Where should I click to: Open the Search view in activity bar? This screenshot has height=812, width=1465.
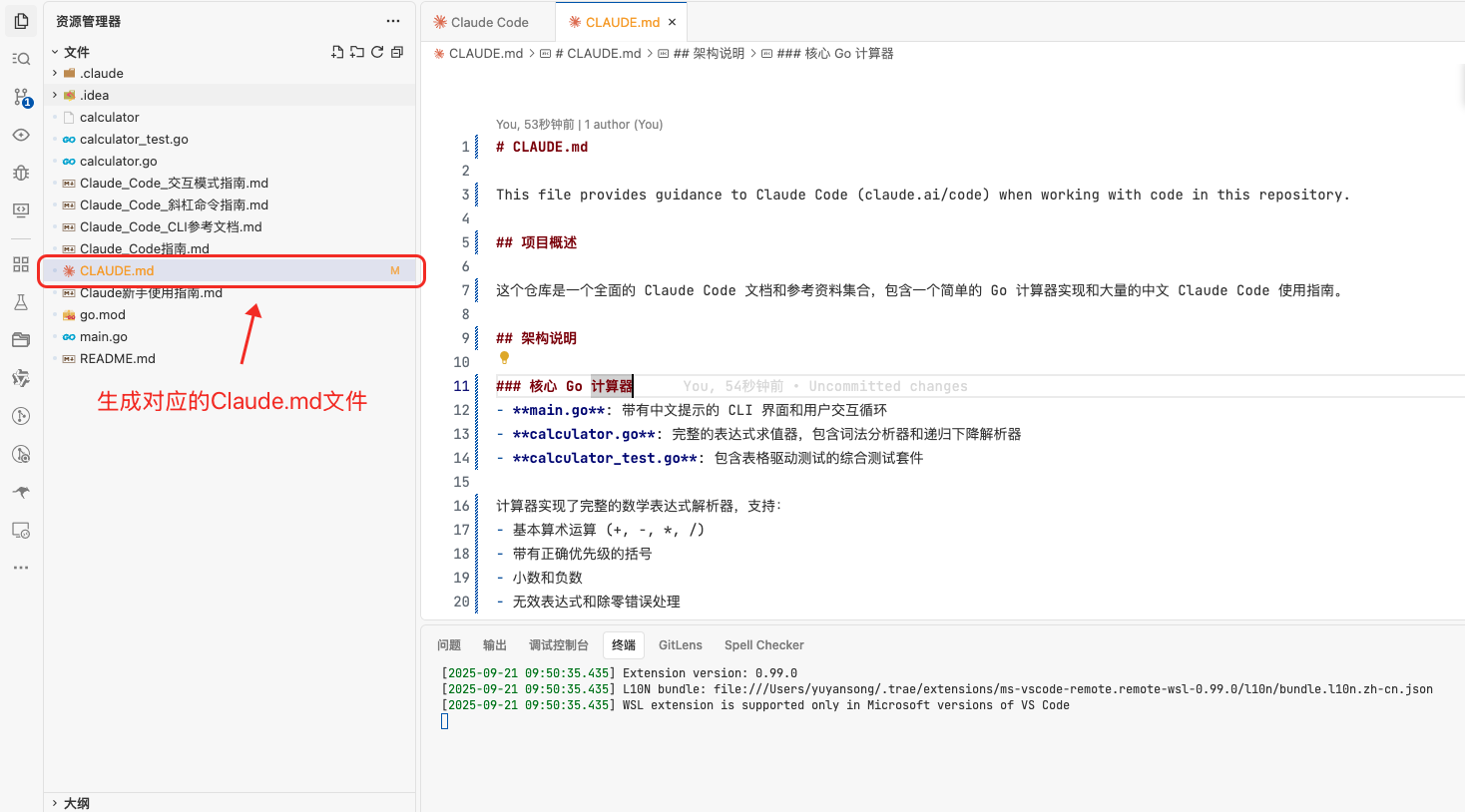click(x=21, y=59)
